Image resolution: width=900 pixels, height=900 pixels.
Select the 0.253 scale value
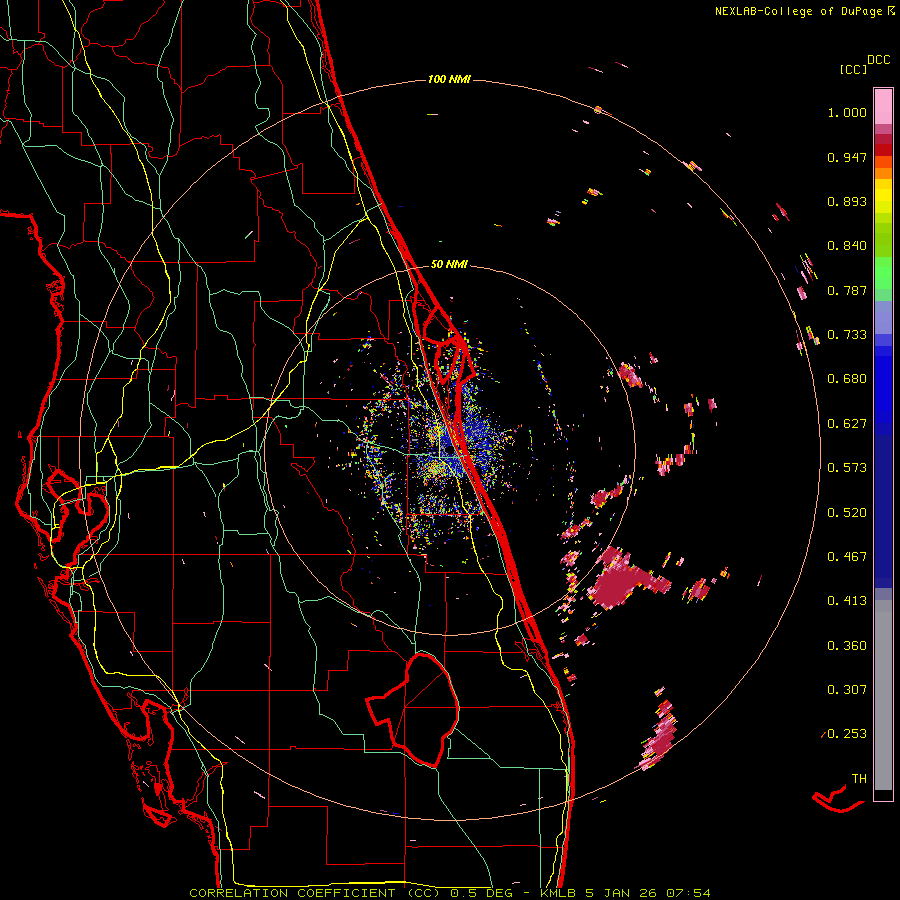point(847,734)
